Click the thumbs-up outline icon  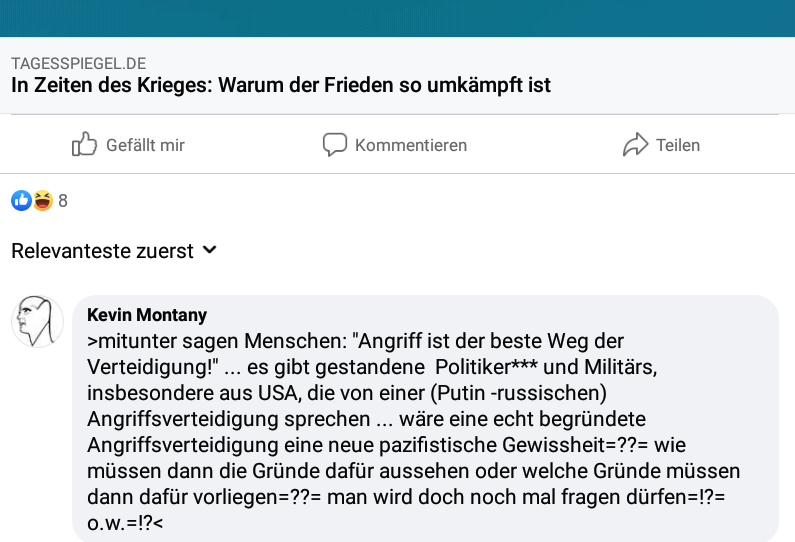(84, 144)
